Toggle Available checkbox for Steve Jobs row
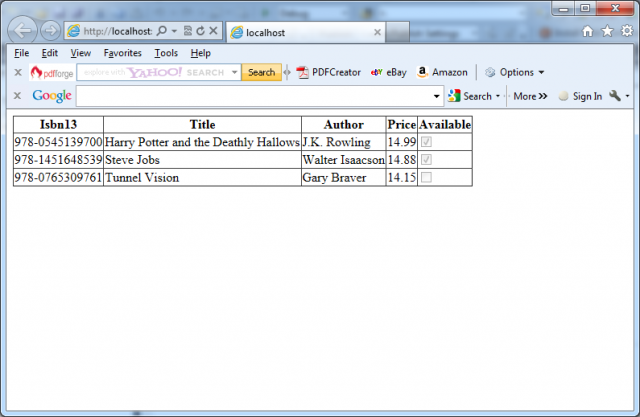The height and width of the screenshot is (417, 640). click(x=426, y=160)
